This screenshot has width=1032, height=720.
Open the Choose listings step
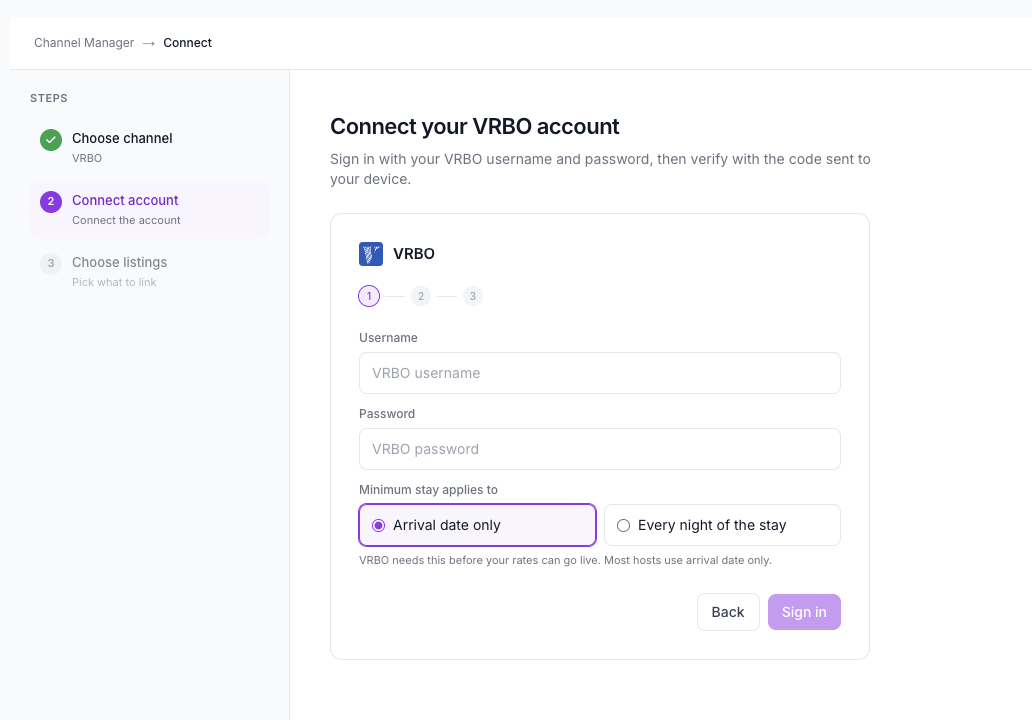149,271
